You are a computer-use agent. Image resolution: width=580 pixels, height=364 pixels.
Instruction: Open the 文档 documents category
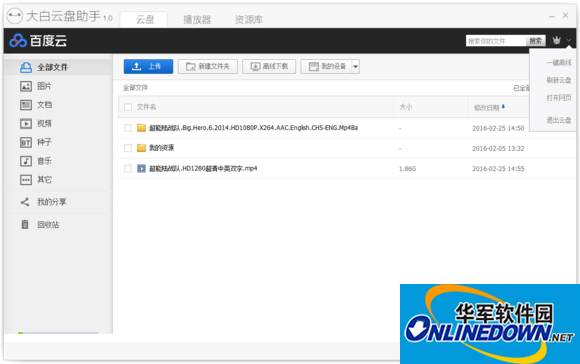click(36, 105)
